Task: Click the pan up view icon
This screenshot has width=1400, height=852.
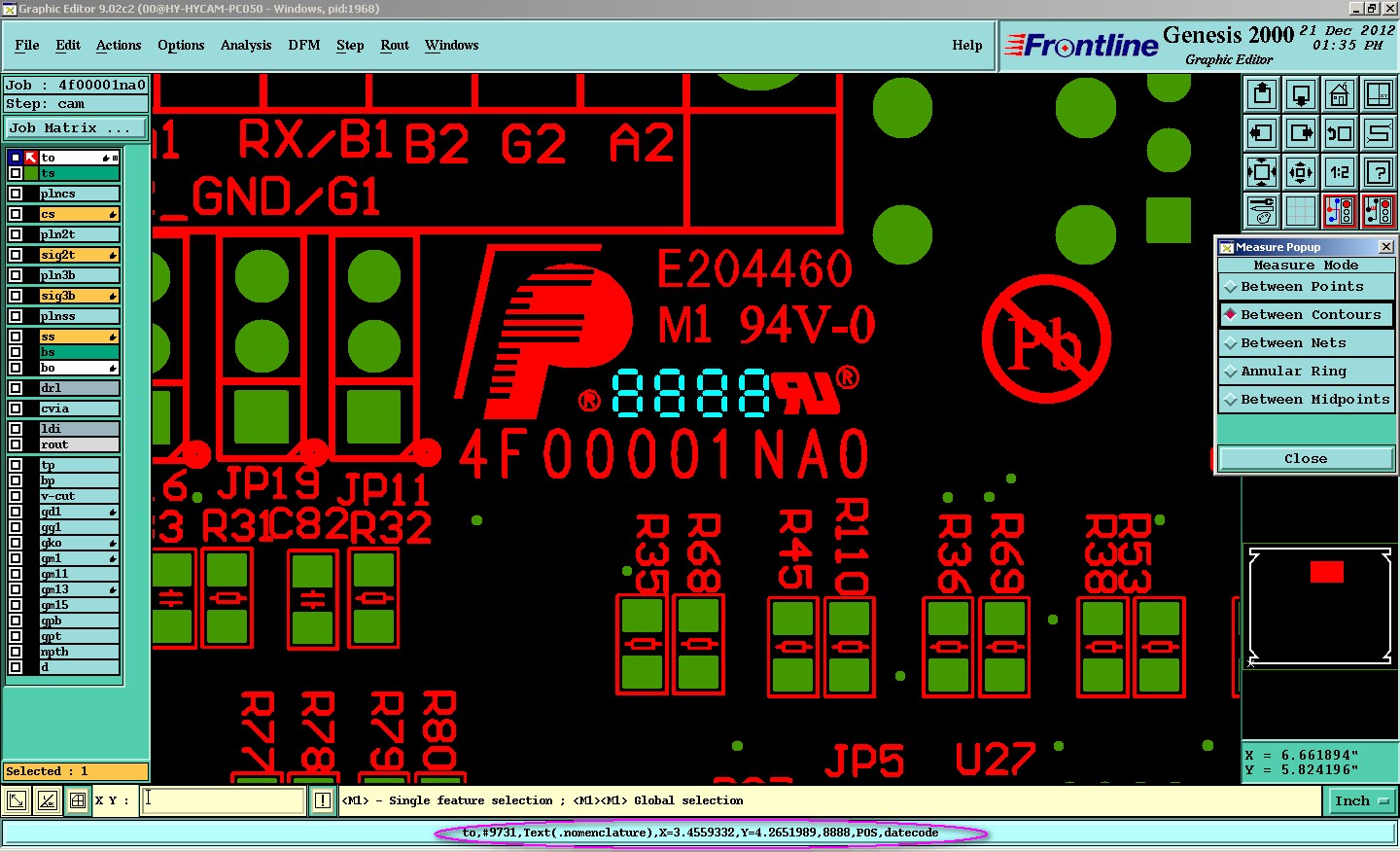Action: 1262,94
